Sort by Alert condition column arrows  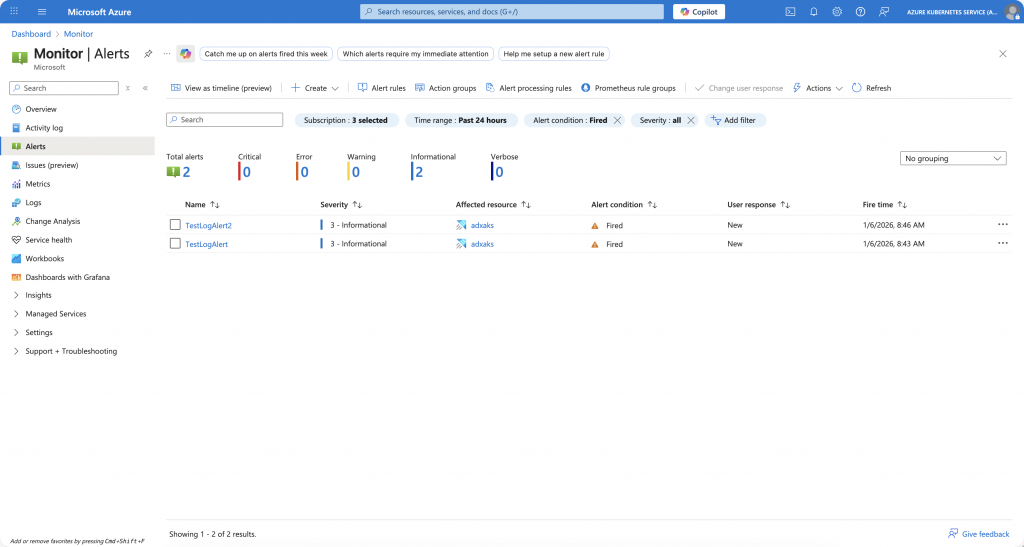[652, 204]
